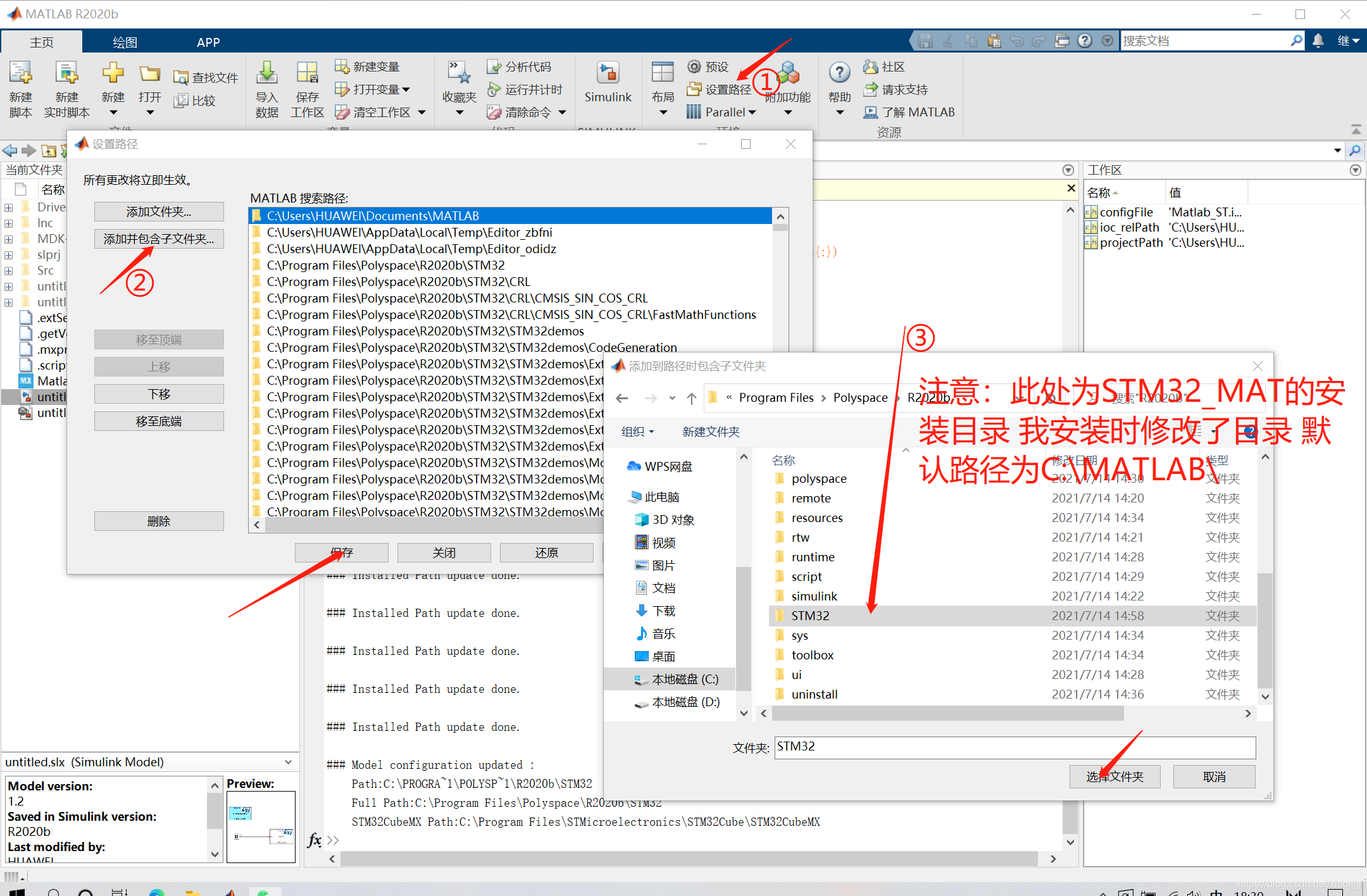The width and height of the screenshot is (1367, 896).
Task: Select the STM32 folder in list
Action: click(x=810, y=616)
